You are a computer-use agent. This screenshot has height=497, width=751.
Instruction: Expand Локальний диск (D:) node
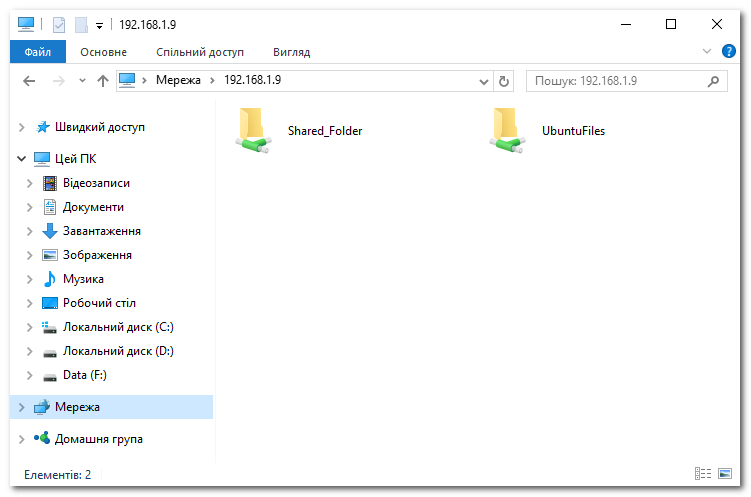pyautogui.click(x=30, y=351)
